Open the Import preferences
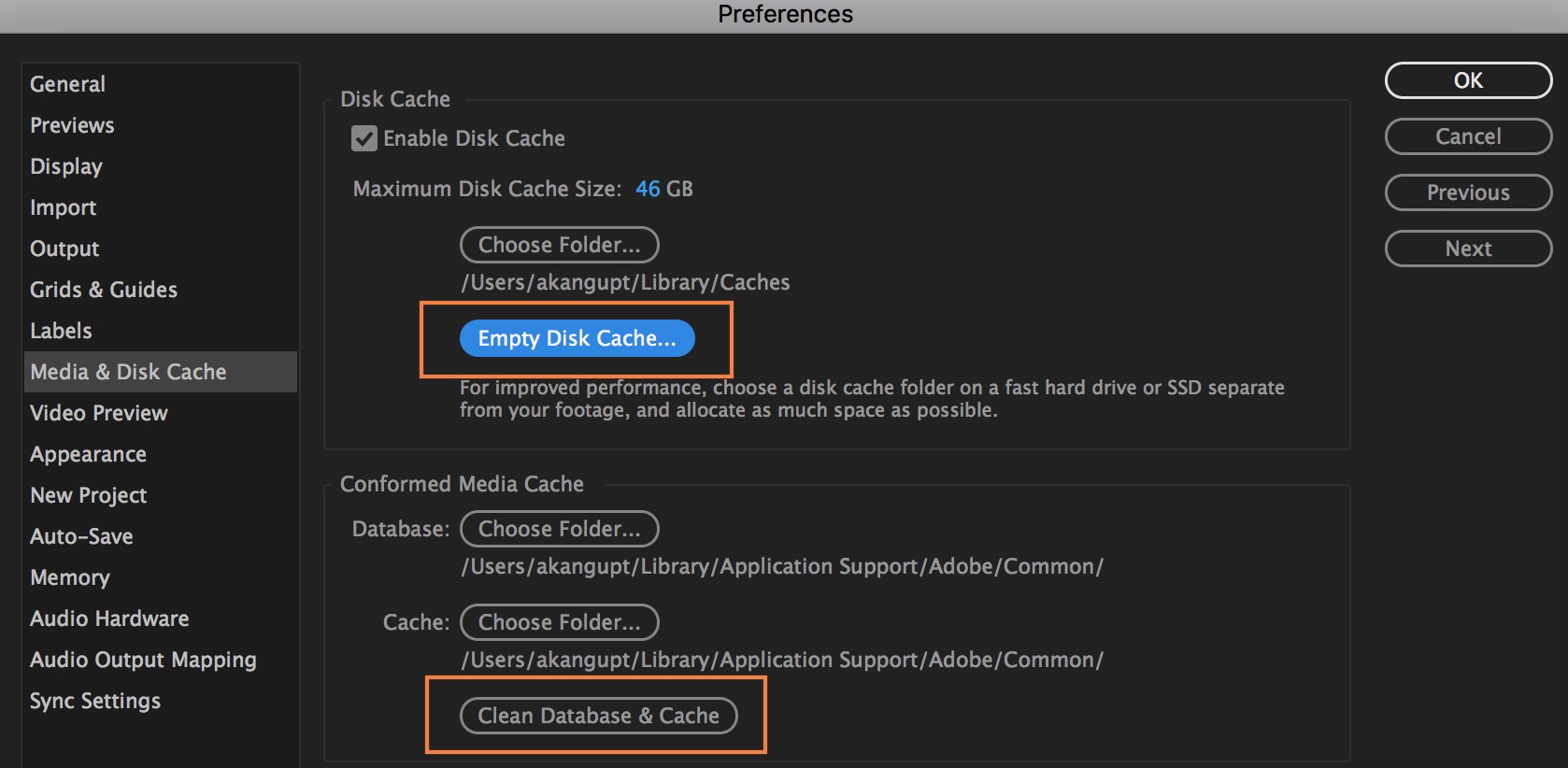 pyautogui.click(x=63, y=207)
